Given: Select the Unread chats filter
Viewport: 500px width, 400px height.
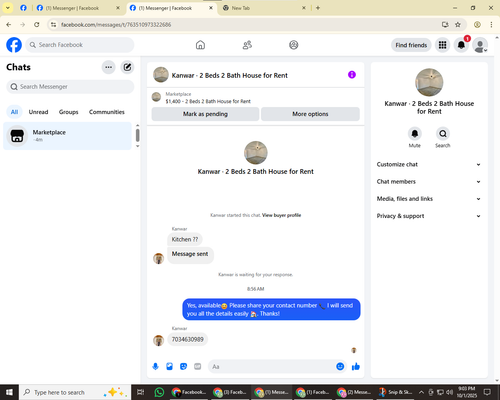Looking at the screenshot, I should (38, 112).
